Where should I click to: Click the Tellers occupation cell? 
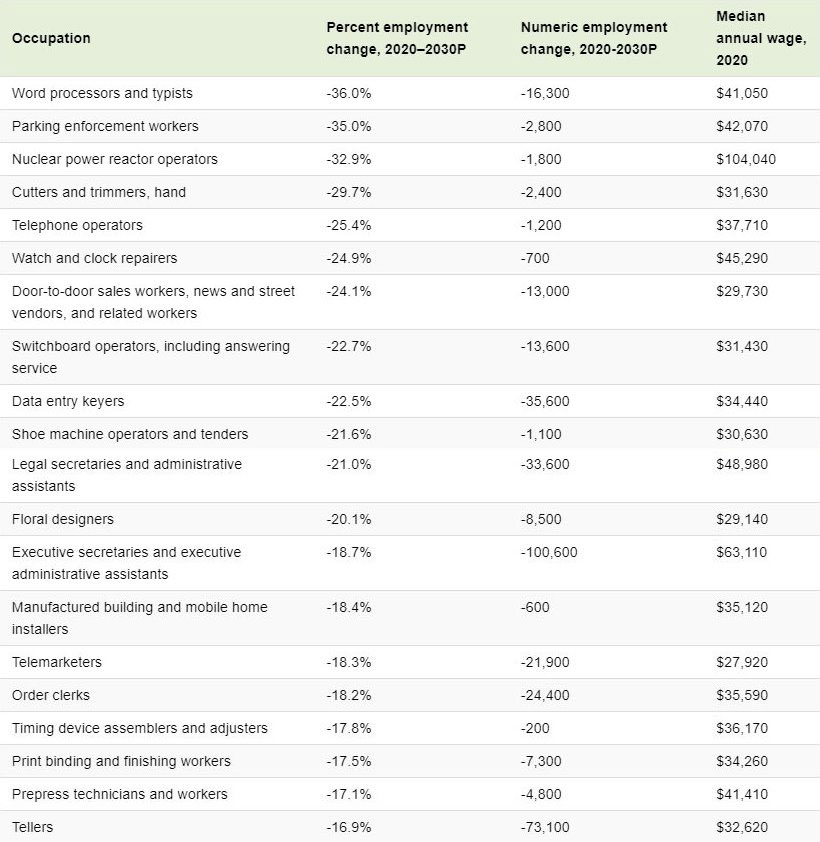click(33, 827)
